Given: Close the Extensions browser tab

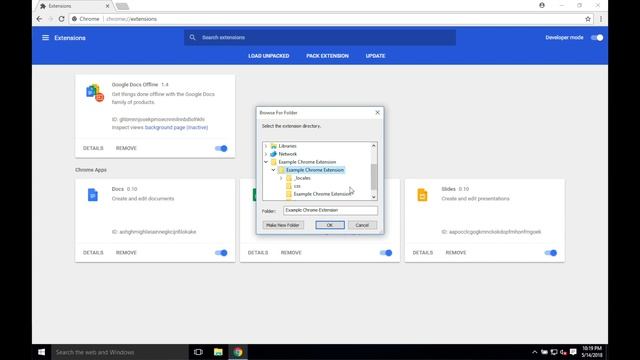Looking at the screenshot, I should 107,6.
